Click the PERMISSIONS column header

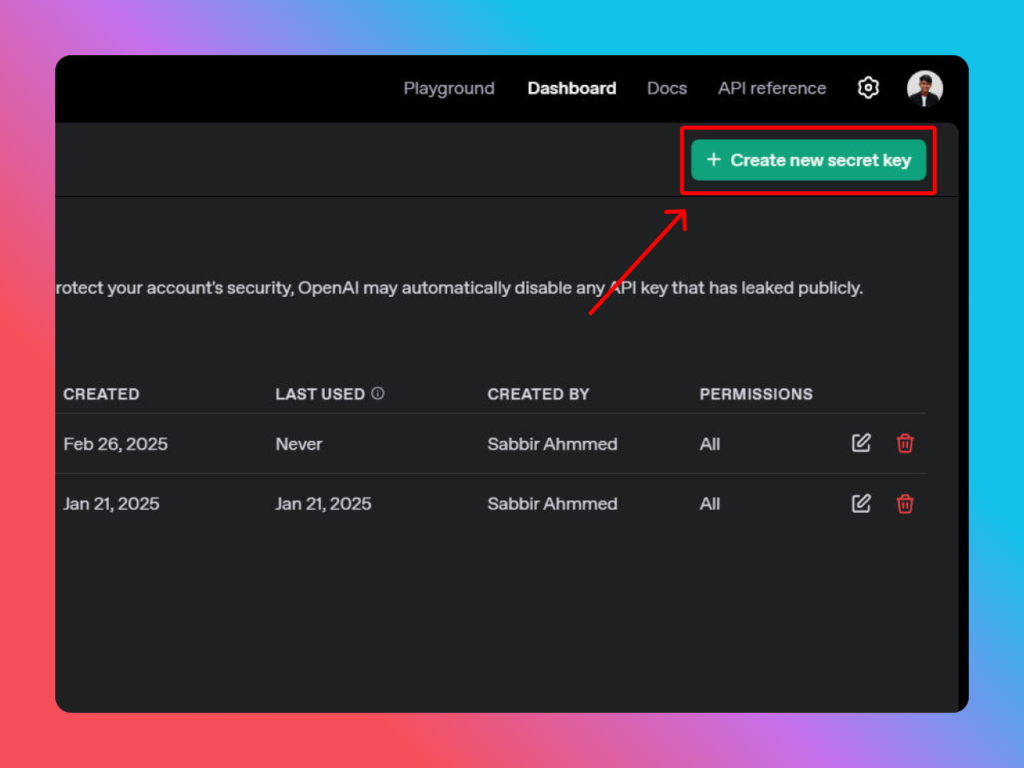[756, 394]
